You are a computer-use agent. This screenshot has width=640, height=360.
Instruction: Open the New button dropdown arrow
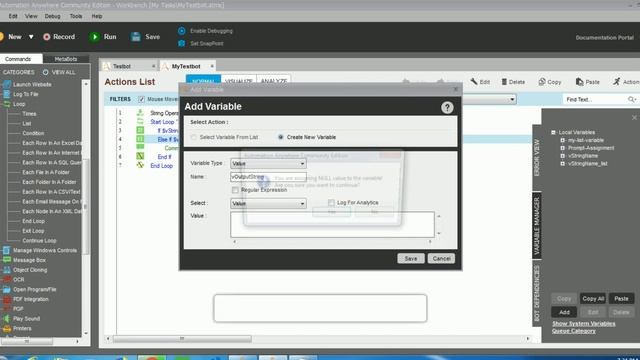[31, 37]
